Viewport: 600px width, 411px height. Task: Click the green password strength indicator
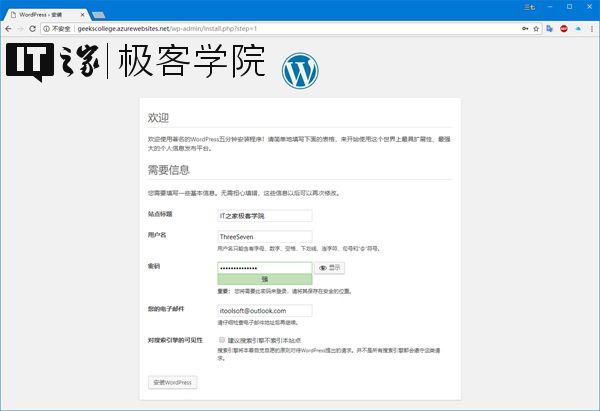click(265, 279)
